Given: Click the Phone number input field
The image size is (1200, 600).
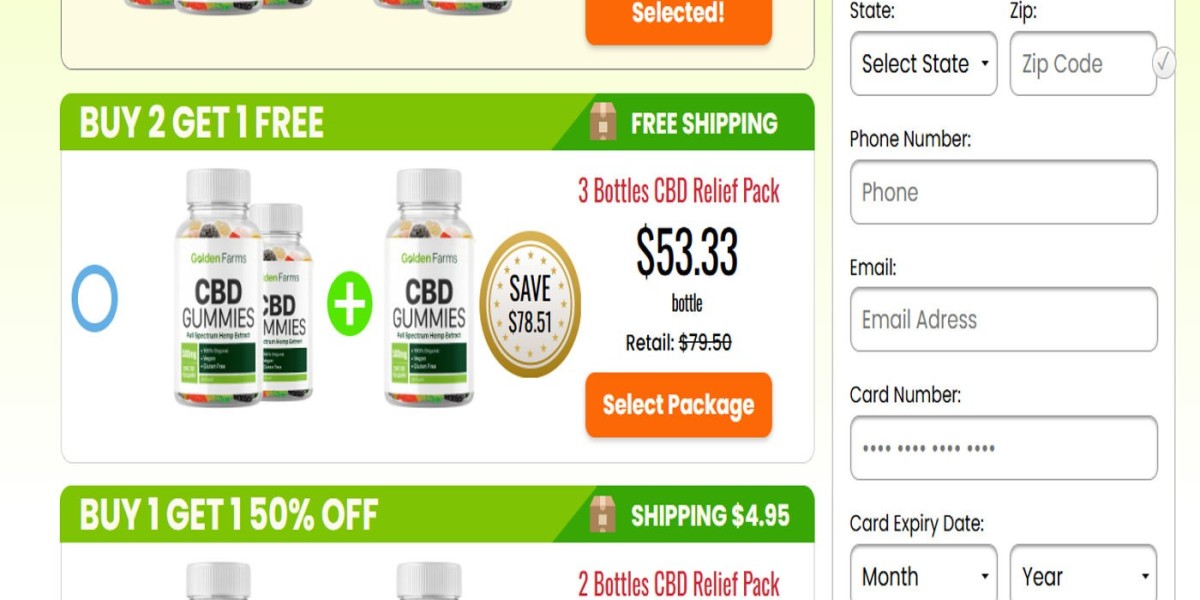Looking at the screenshot, I should [x=1003, y=192].
